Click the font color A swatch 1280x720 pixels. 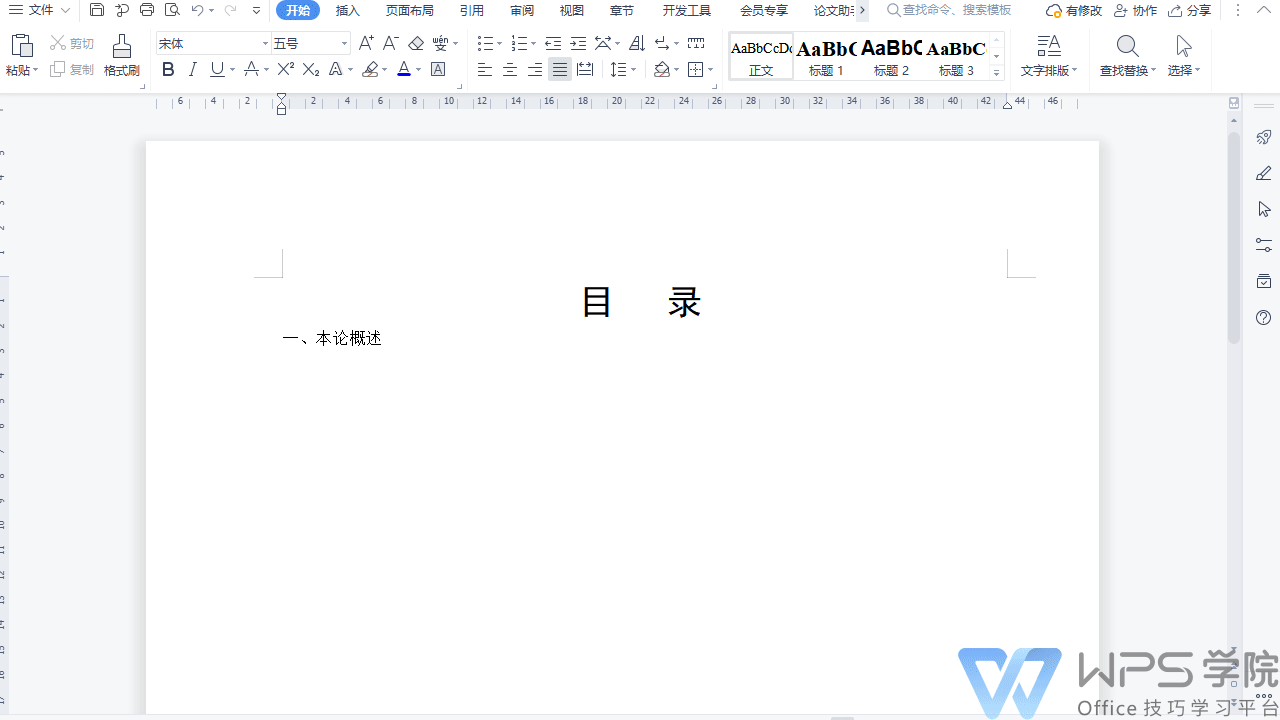click(x=403, y=69)
